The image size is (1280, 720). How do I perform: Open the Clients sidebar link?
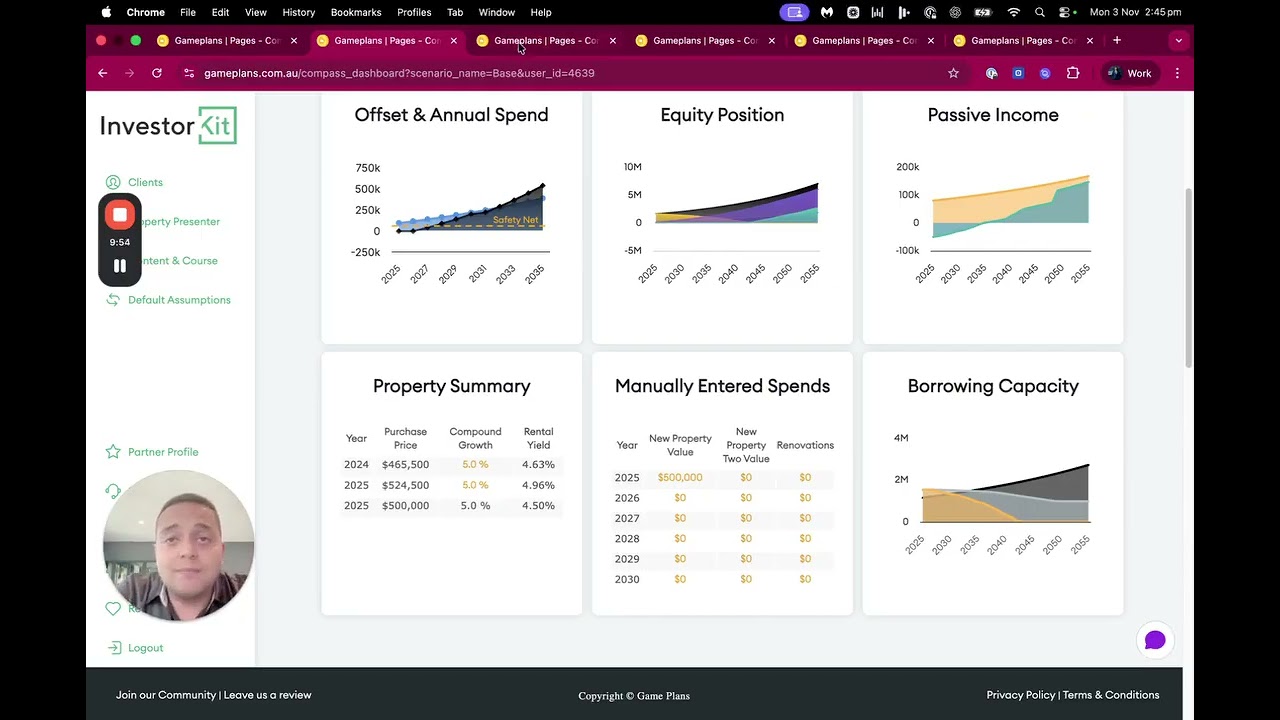pyautogui.click(x=145, y=182)
